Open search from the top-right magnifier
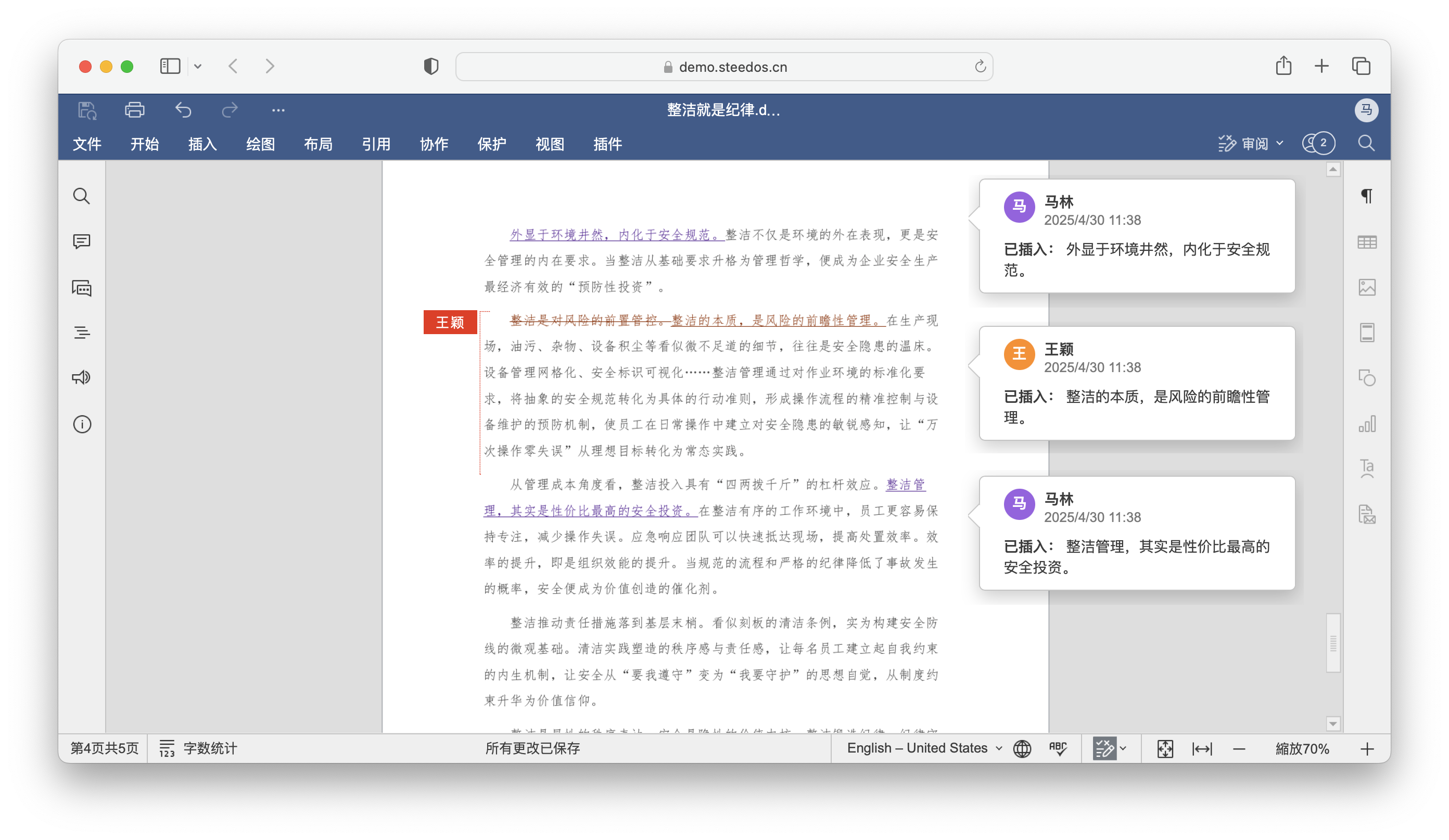The image size is (1449, 840). [x=1366, y=143]
